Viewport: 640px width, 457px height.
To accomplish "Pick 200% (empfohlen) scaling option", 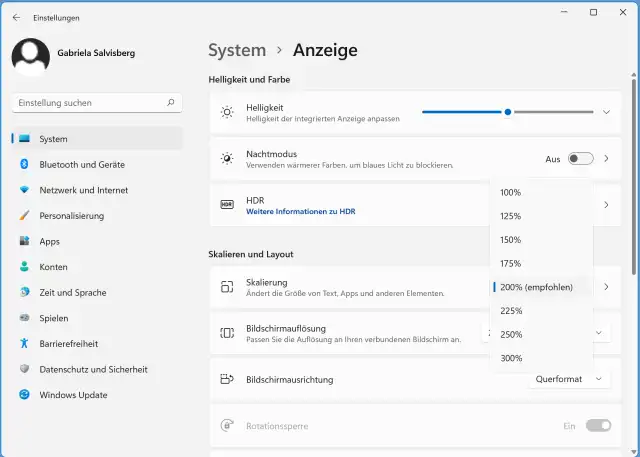I will [536, 287].
